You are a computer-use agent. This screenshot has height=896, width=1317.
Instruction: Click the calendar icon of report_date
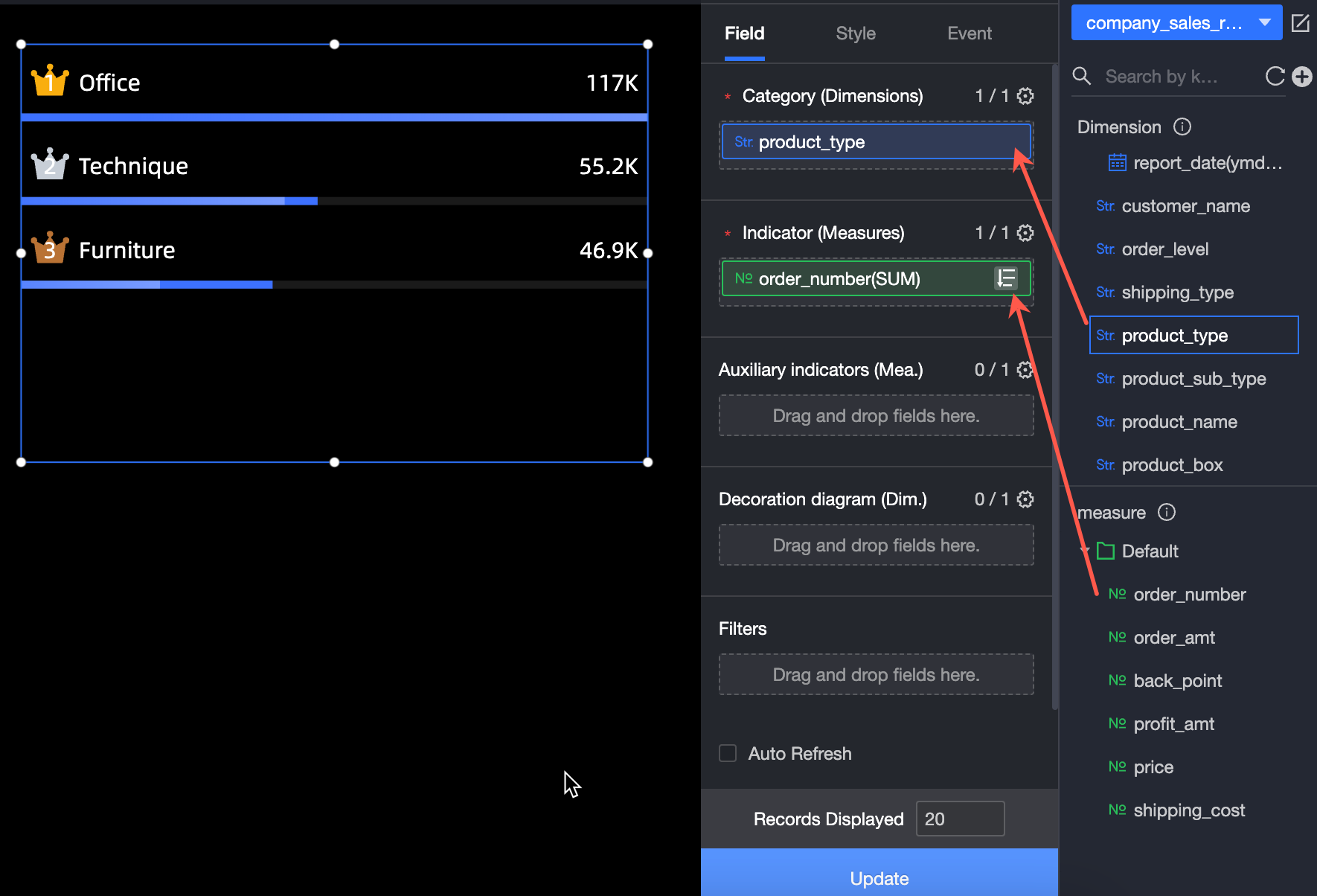coord(1118,162)
